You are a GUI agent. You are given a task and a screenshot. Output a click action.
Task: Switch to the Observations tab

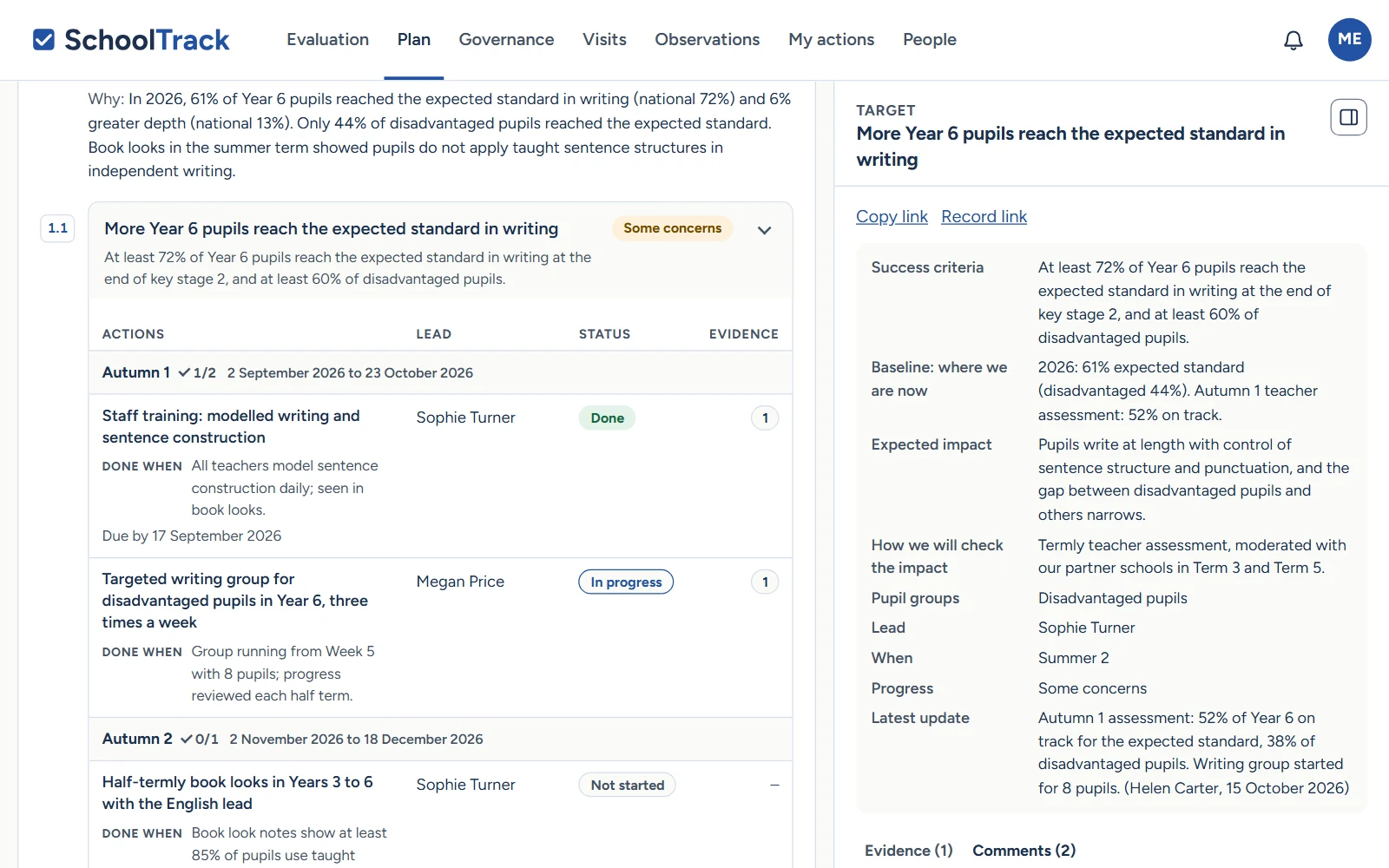point(708,40)
